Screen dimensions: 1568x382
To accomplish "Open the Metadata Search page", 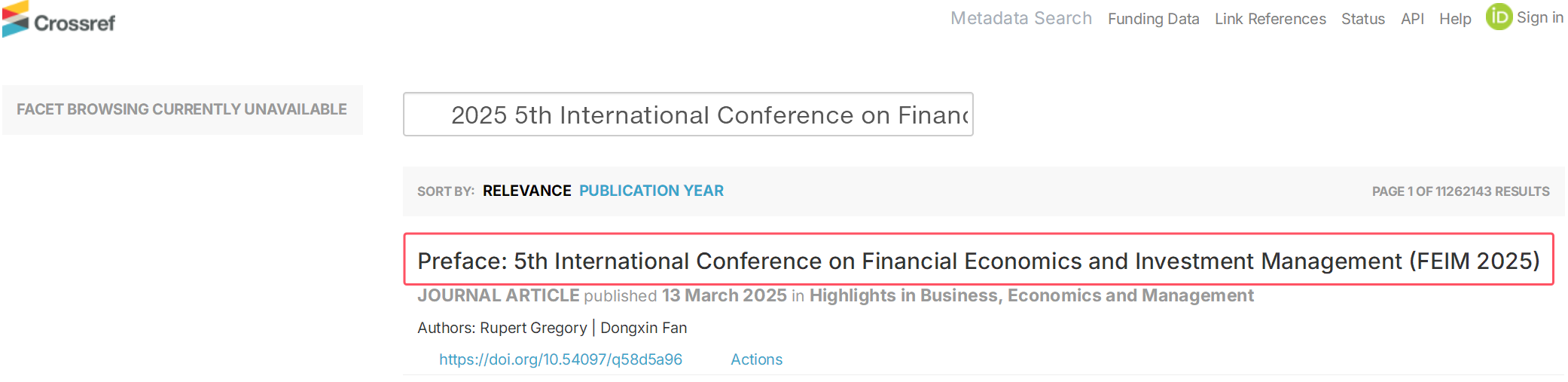I will 1020,18.
